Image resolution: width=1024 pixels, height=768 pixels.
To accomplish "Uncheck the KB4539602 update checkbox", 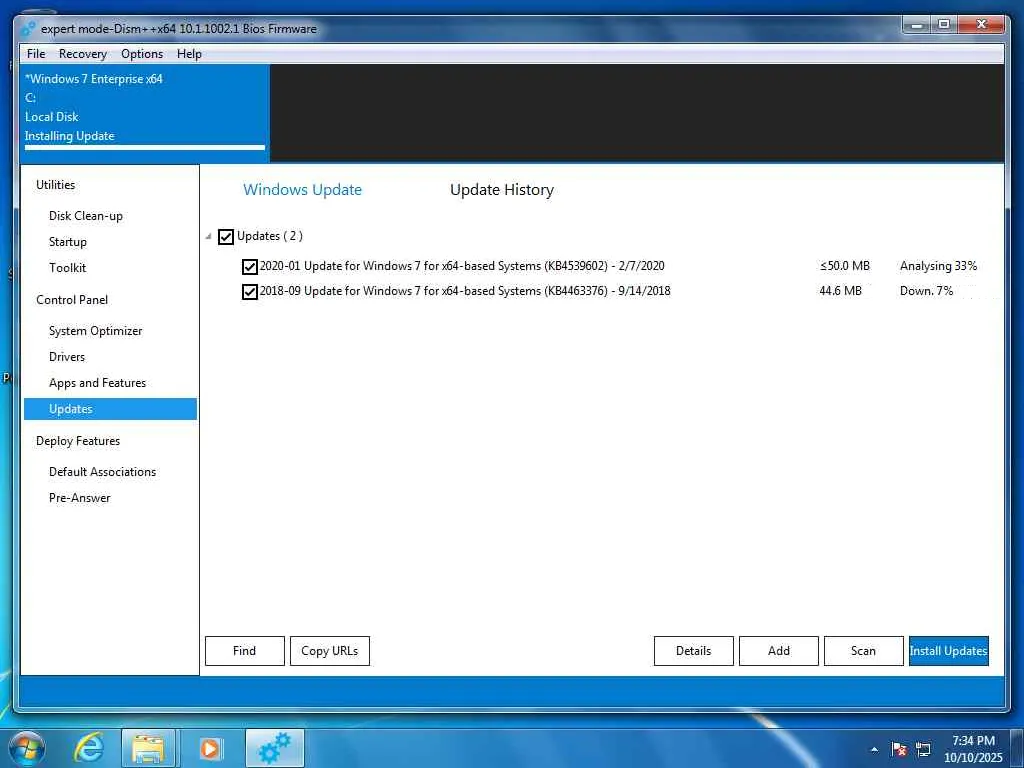I will coord(249,266).
